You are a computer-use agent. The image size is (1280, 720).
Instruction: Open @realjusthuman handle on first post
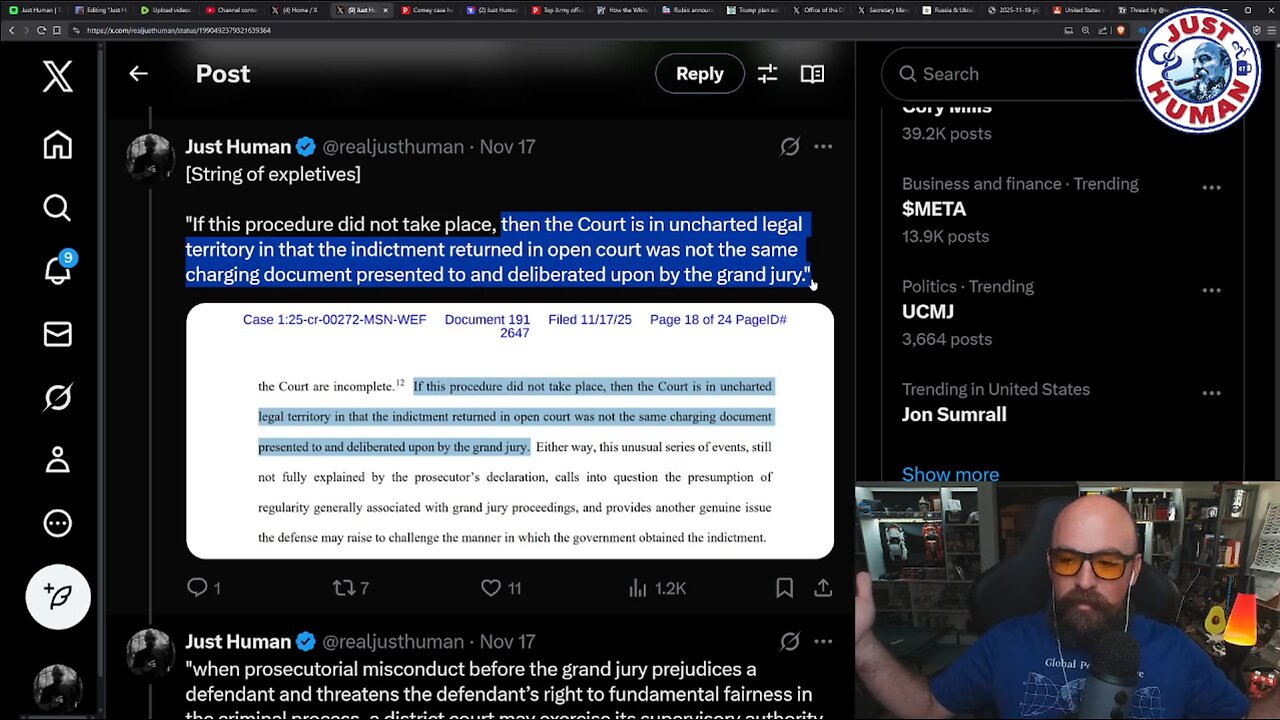pyautogui.click(x=393, y=147)
